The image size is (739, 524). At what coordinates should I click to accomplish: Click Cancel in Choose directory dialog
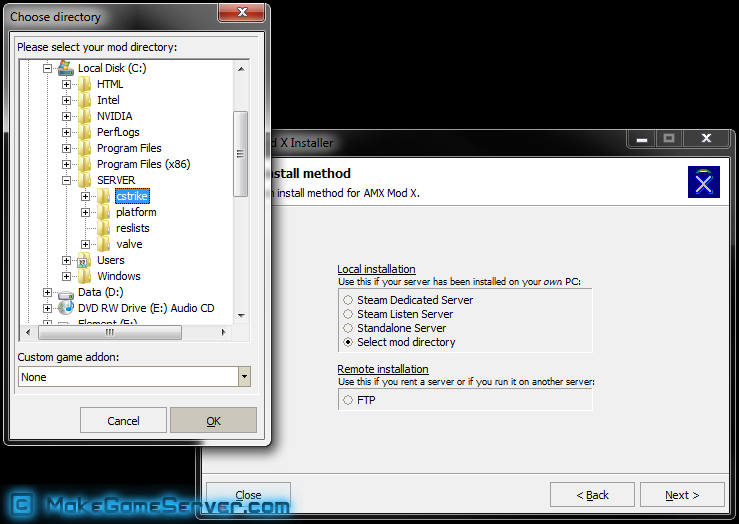(123, 420)
